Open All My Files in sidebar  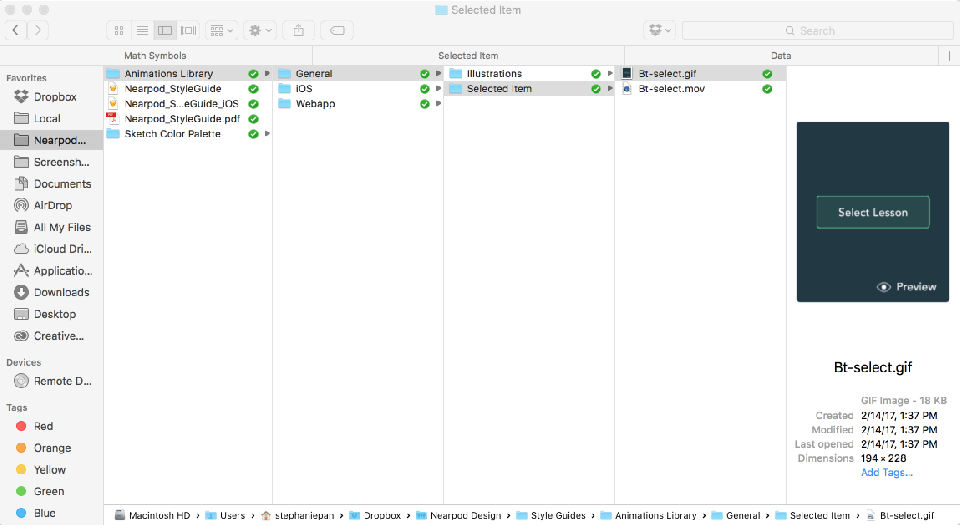(51, 227)
